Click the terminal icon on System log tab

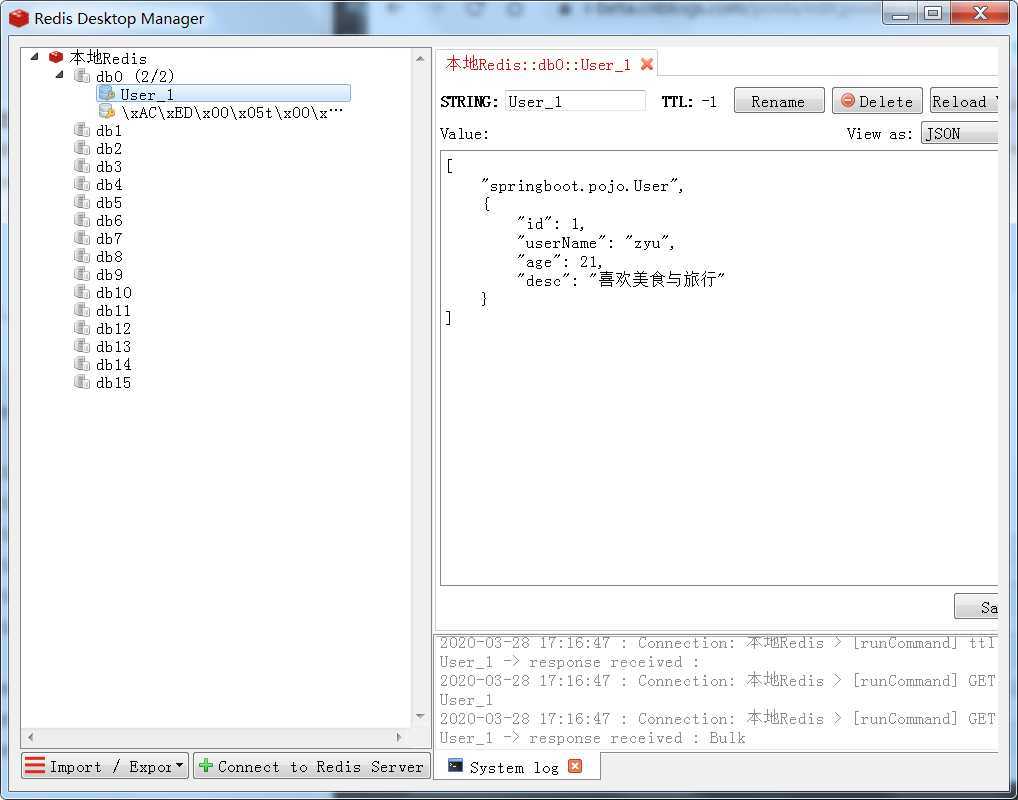pyautogui.click(x=456, y=766)
